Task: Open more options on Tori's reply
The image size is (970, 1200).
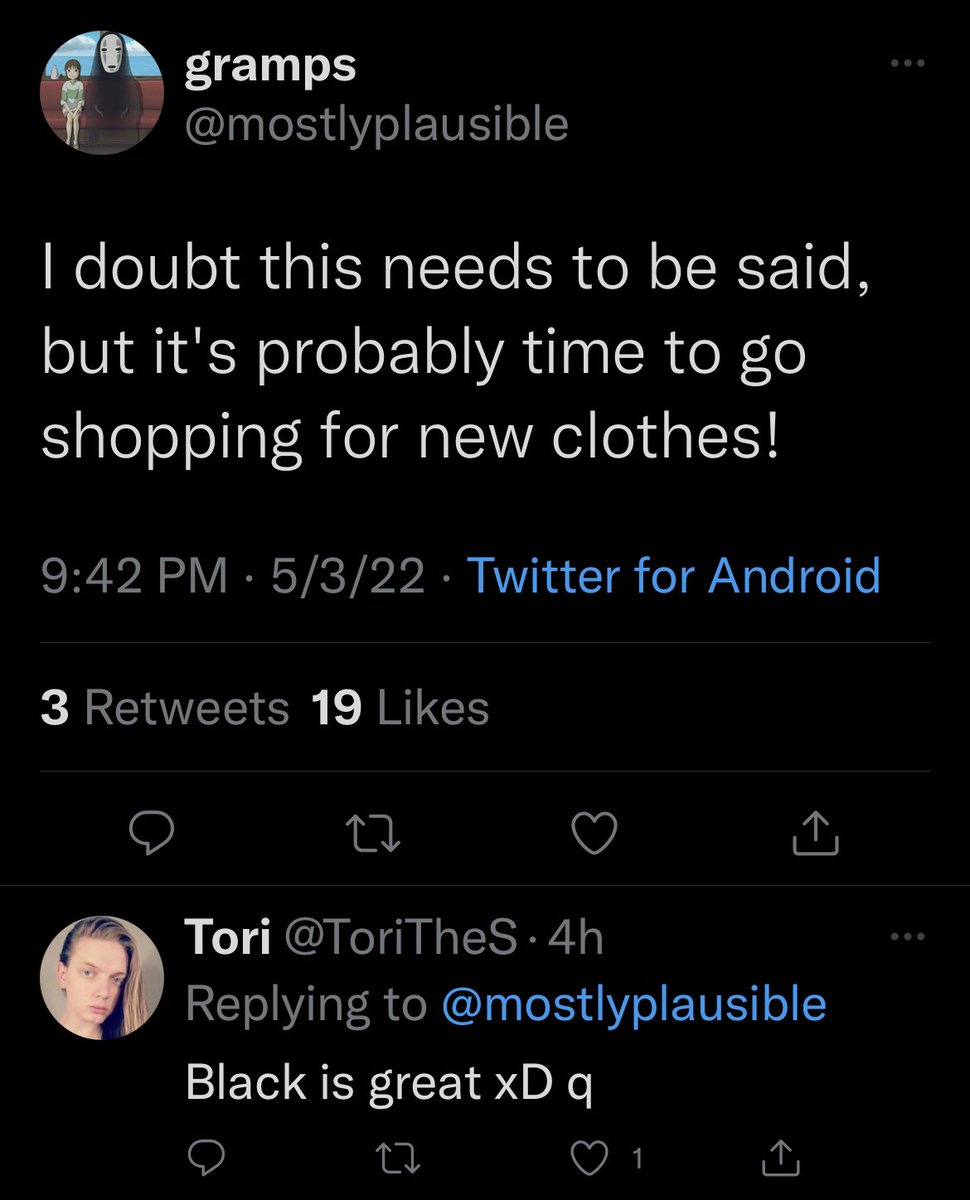Action: point(908,937)
